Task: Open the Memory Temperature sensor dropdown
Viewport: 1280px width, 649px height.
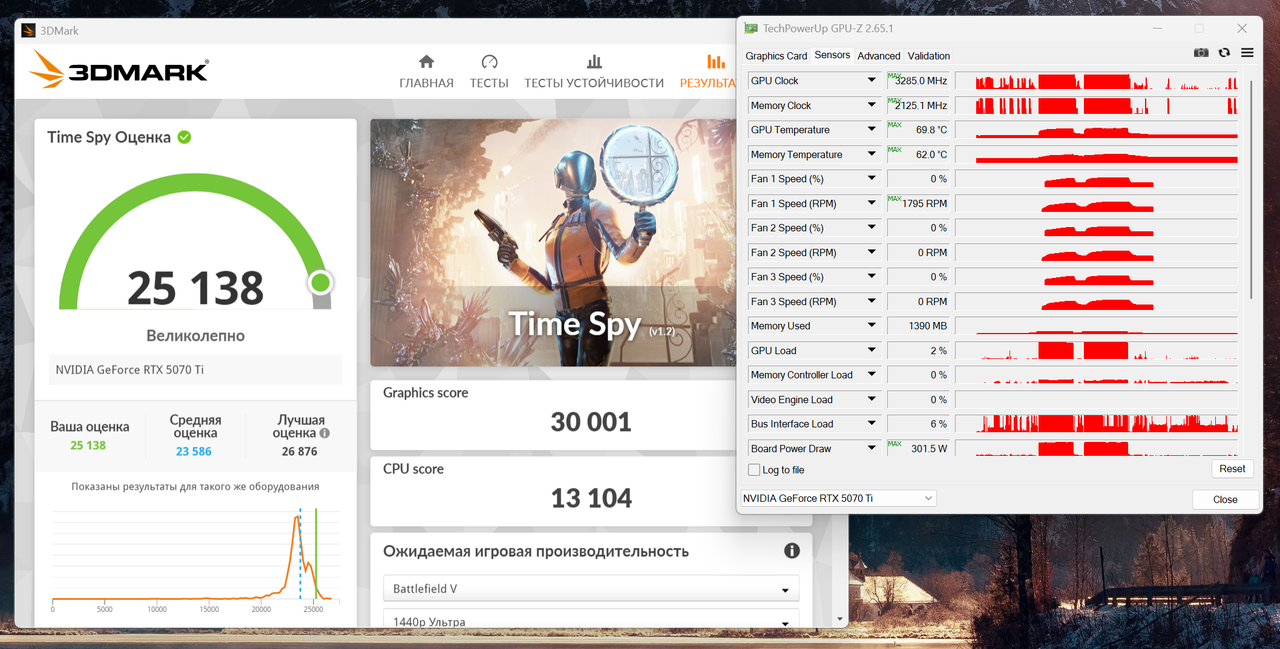Action: click(x=871, y=154)
